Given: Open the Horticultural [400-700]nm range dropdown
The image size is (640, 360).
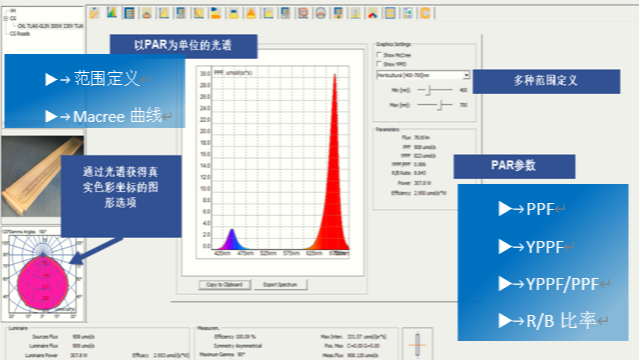Looking at the screenshot, I should coord(423,75).
